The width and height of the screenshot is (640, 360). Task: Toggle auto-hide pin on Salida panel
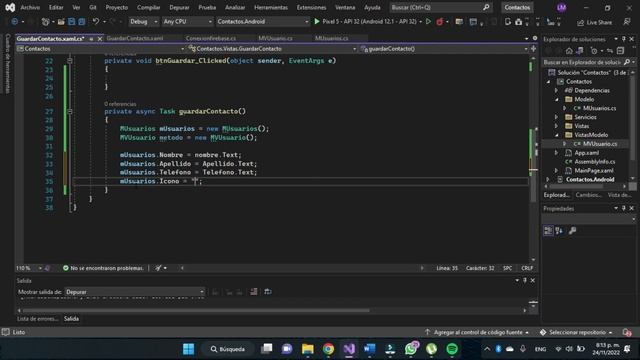pos(525,280)
